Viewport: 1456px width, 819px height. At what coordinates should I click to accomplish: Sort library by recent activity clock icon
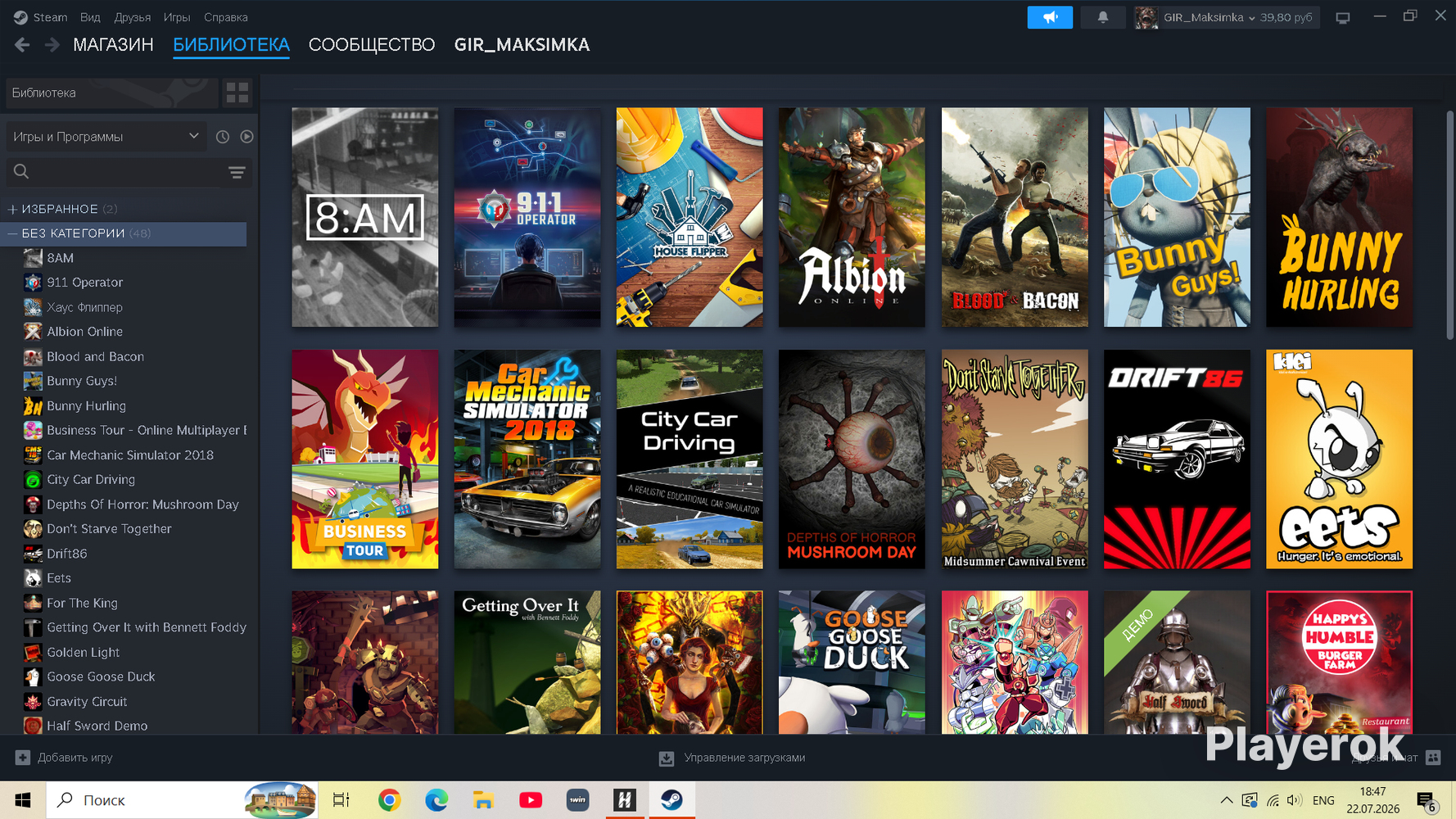pyautogui.click(x=223, y=137)
